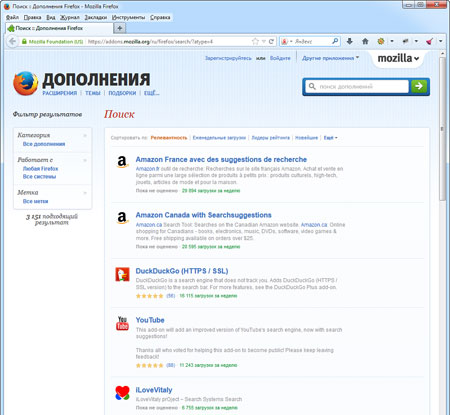450x415 pixels.
Task: Open the ЕЩЁ... navigation menu
Action: [x=151, y=93]
